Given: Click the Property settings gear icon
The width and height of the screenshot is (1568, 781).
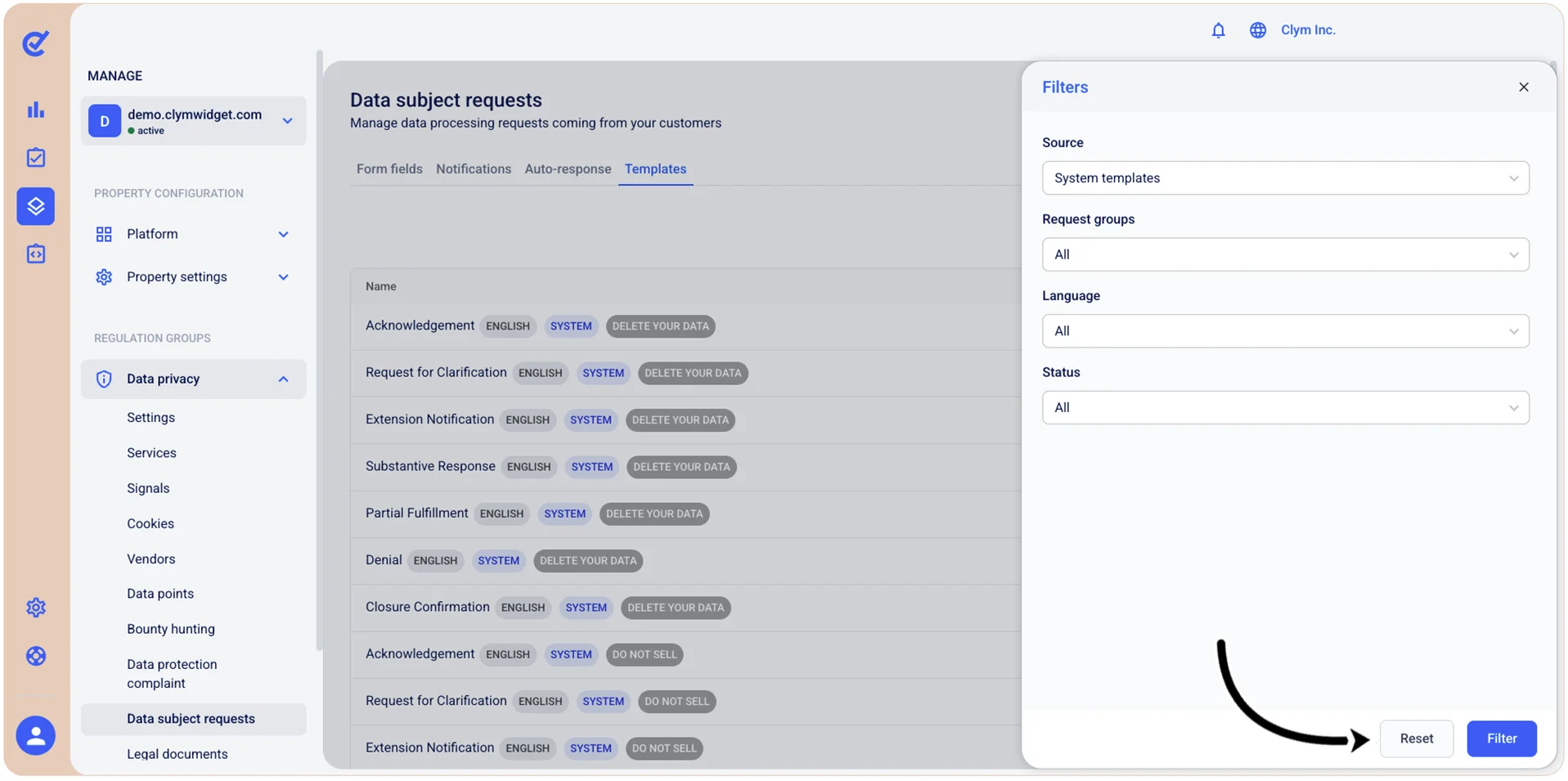Looking at the screenshot, I should 104,277.
